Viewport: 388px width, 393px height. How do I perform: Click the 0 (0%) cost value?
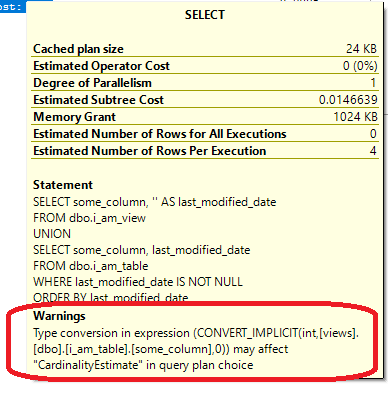360,66
